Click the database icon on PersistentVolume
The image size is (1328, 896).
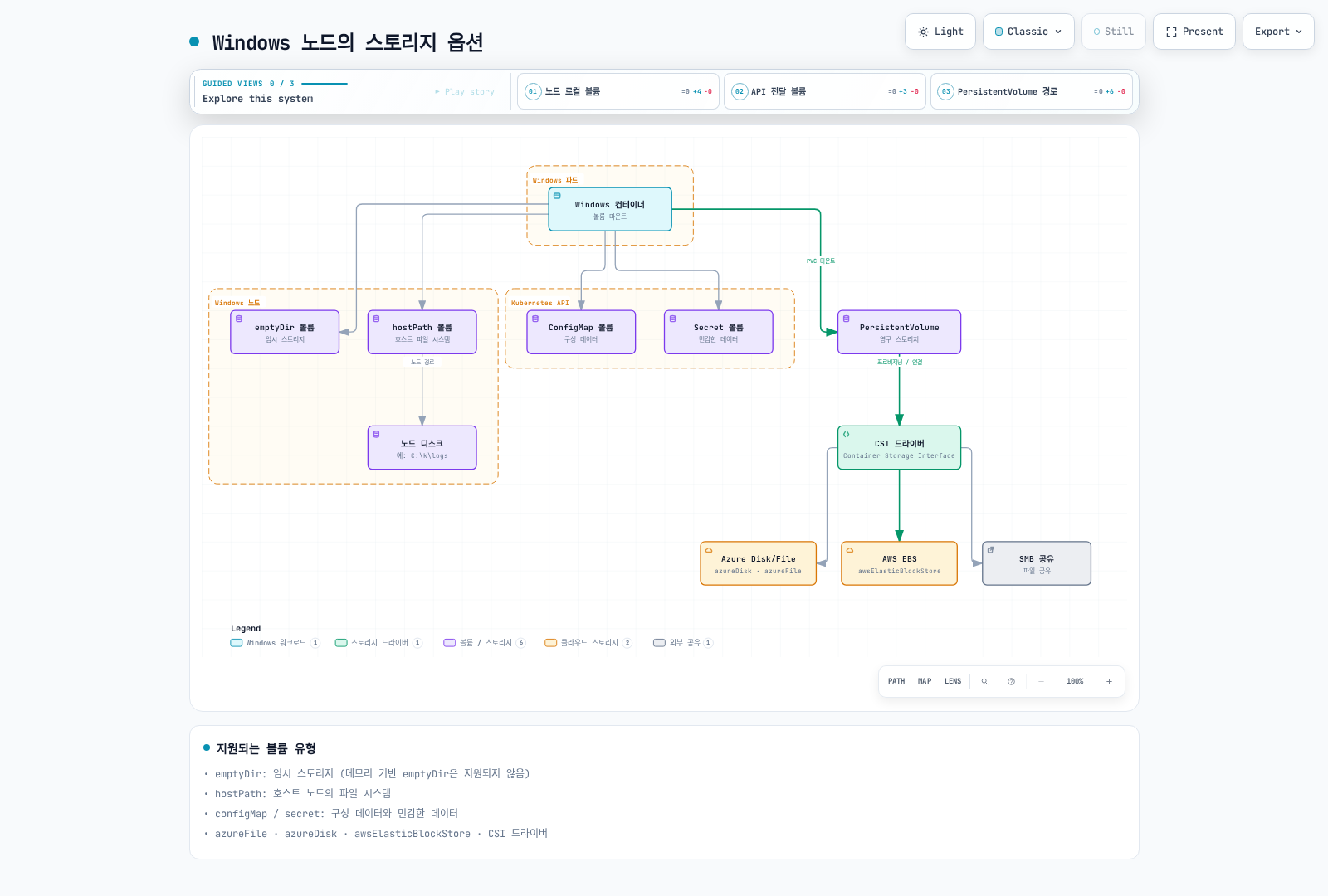pyautogui.click(x=847, y=319)
